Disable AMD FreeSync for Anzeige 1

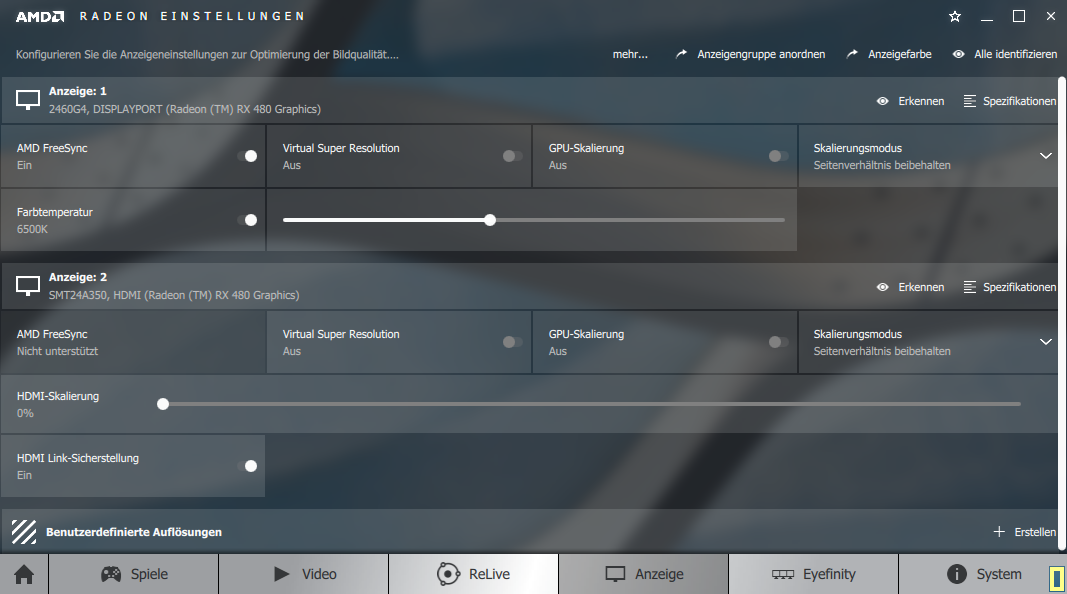click(x=246, y=156)
